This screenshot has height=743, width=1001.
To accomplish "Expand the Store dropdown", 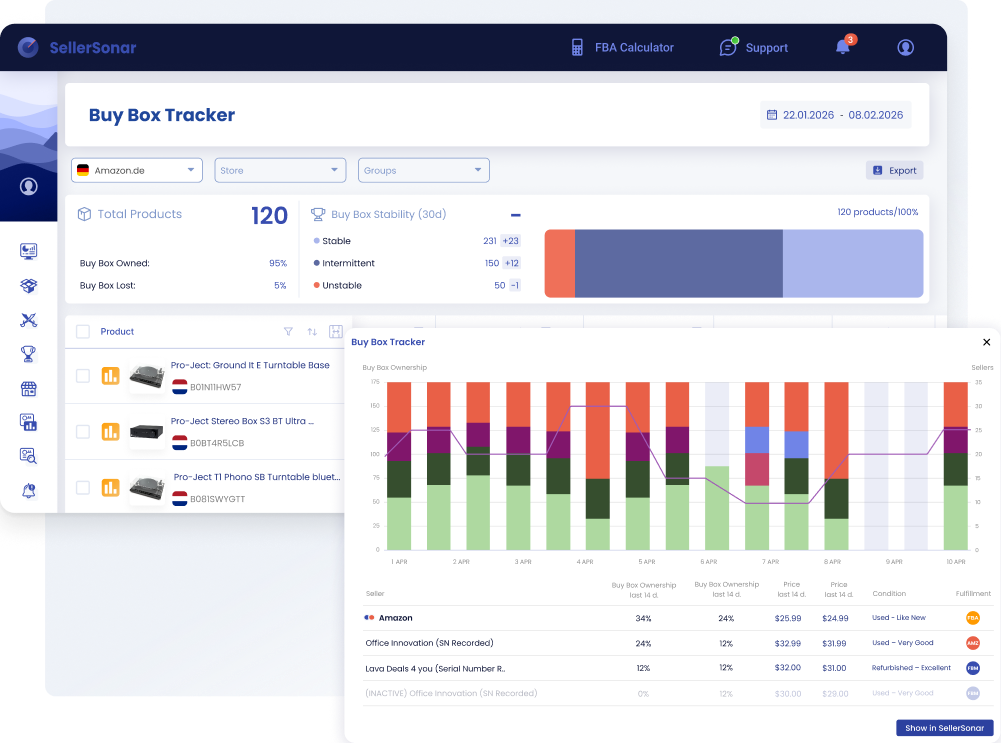I will [x=280, y=170].
